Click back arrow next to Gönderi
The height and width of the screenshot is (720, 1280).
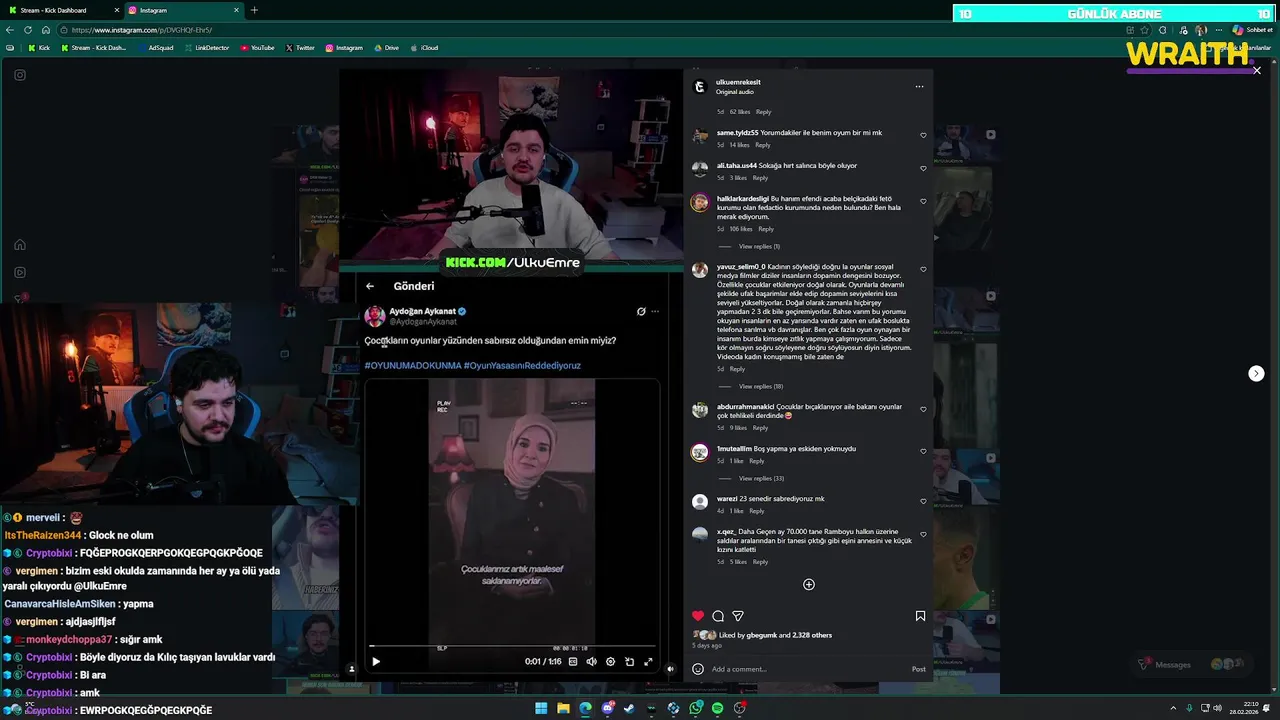(370, 286)
